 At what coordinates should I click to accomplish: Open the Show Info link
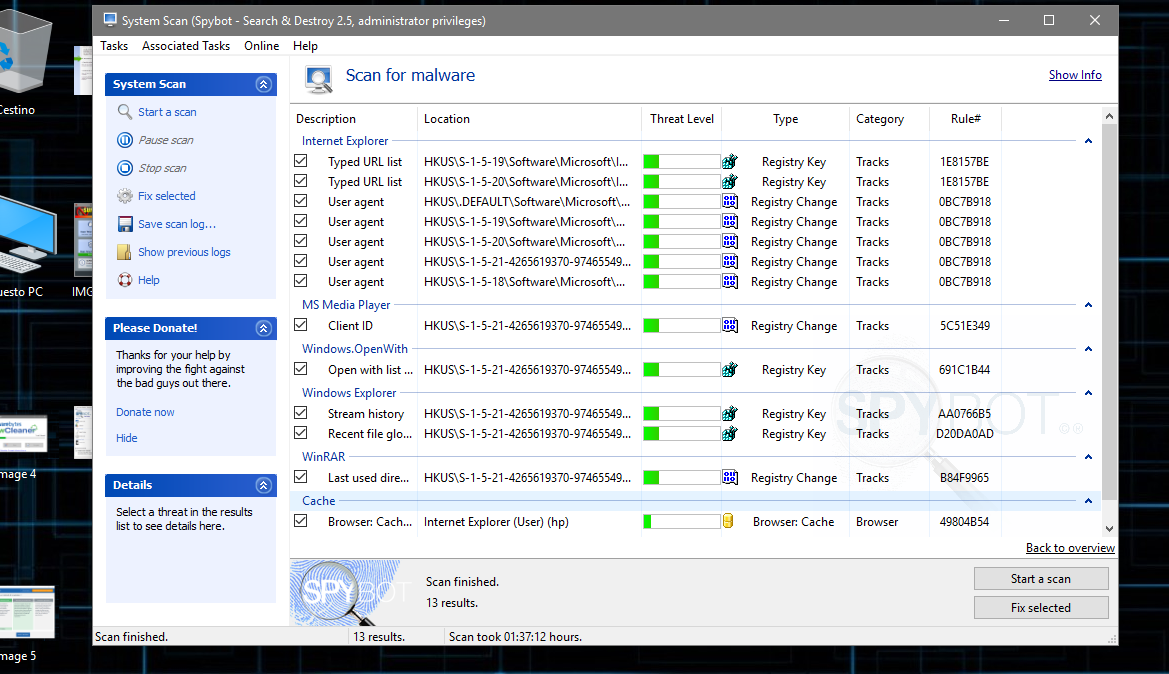[x=1075, y=75]
